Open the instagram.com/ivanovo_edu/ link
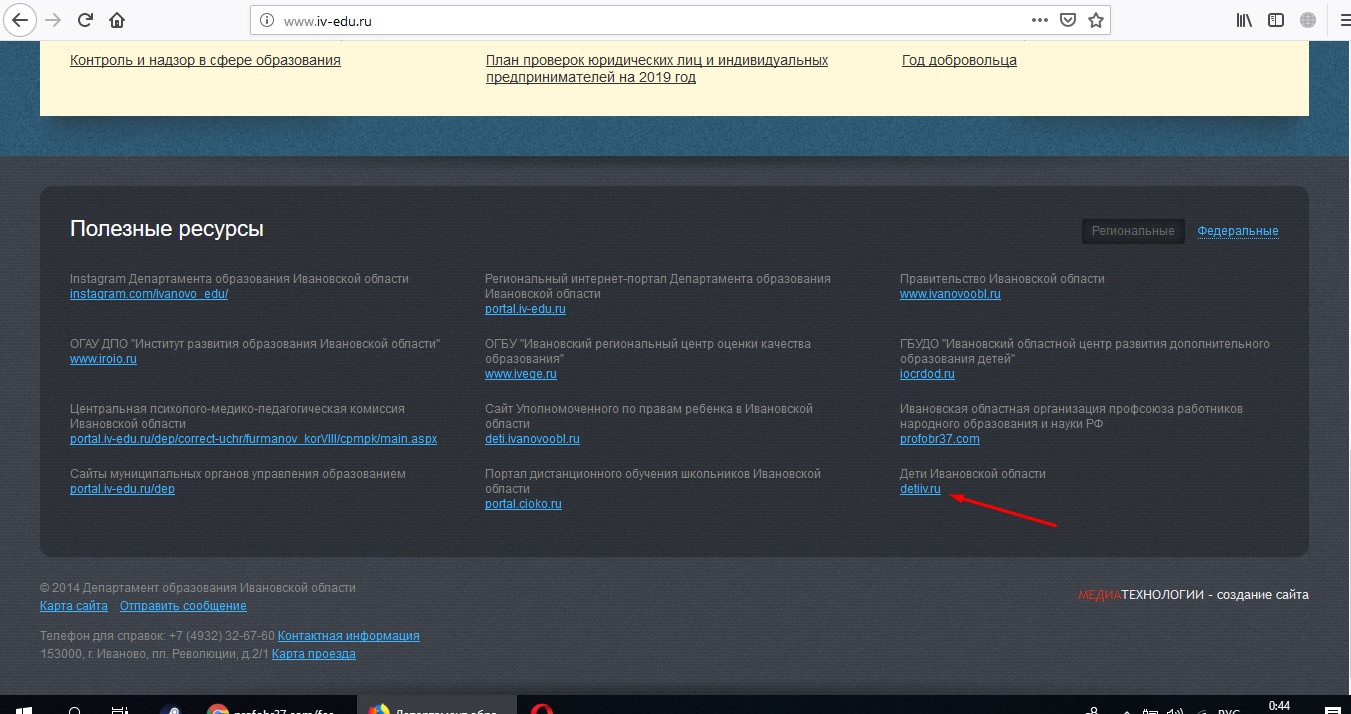 tap(149, 294)
